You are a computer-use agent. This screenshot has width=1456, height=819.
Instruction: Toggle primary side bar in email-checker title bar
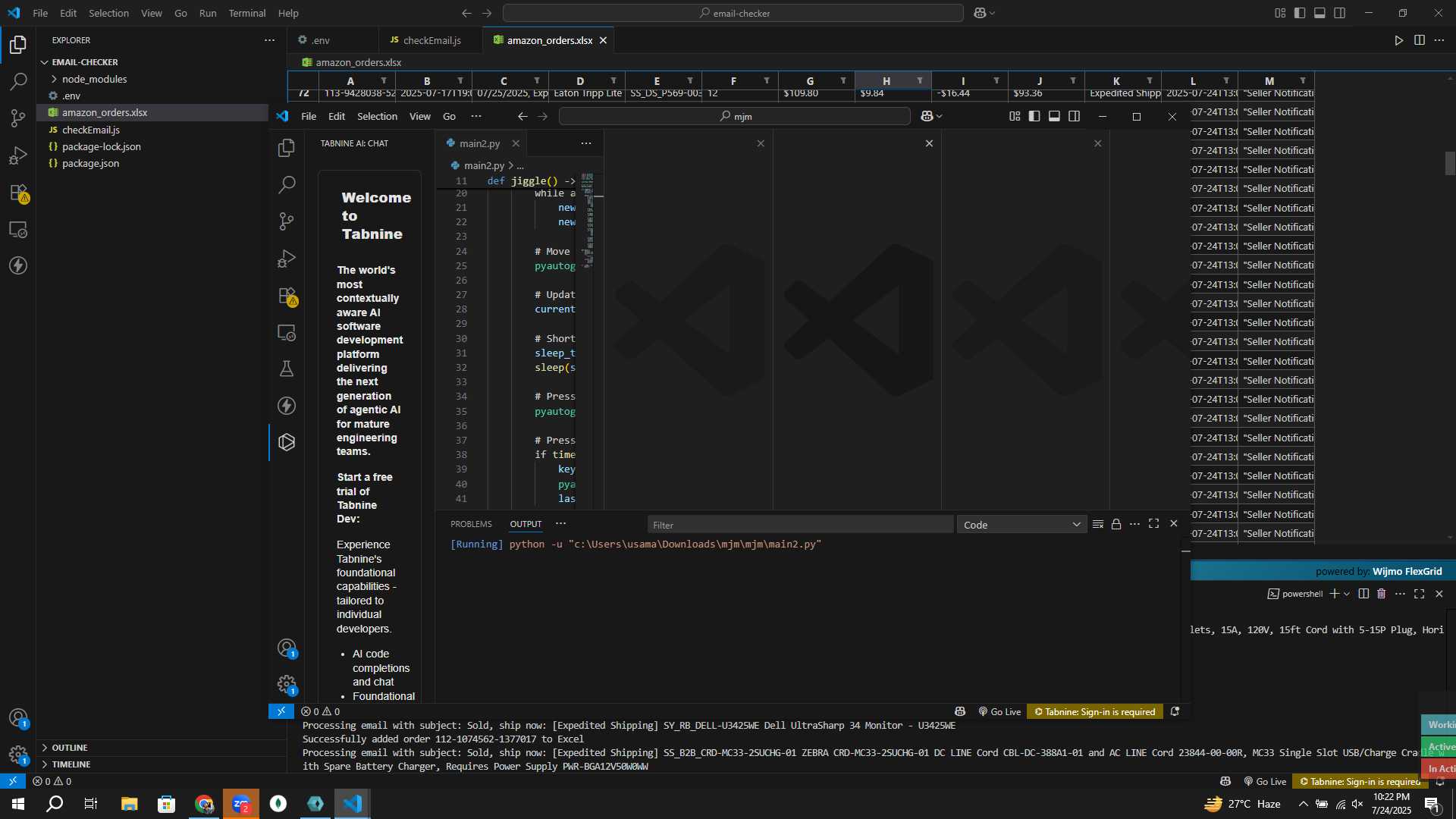pos(1300,13)
